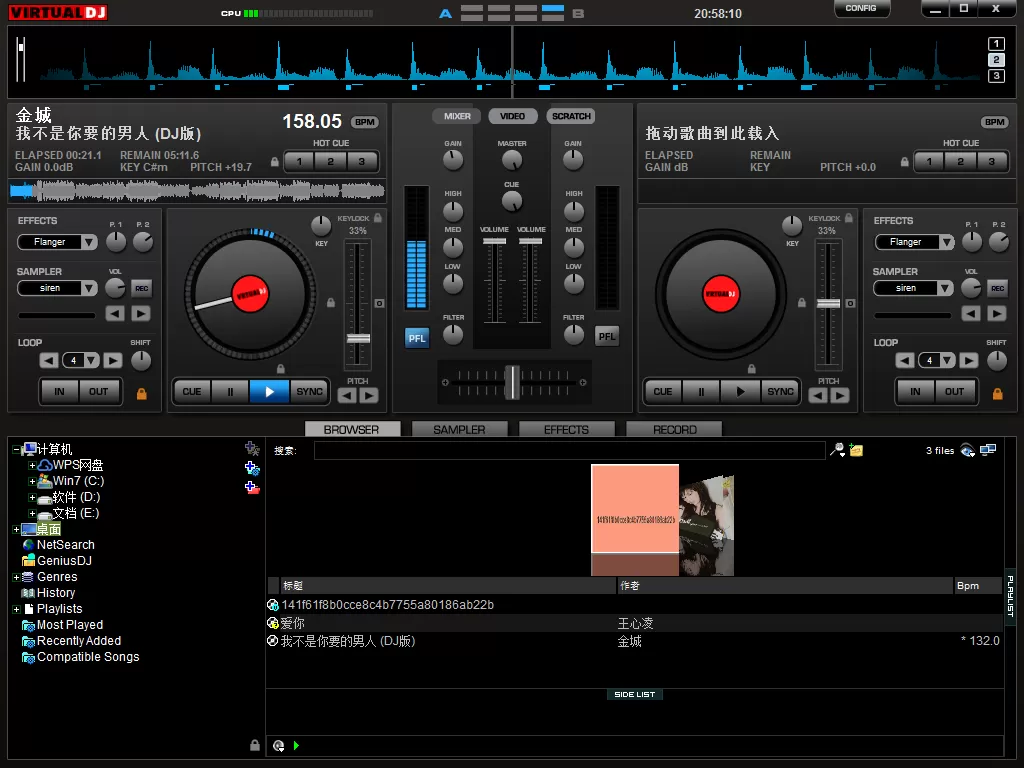Switch to the SAMPLER tab
This screenshot has width=1024, height=768.
click(x=459, y=430)
